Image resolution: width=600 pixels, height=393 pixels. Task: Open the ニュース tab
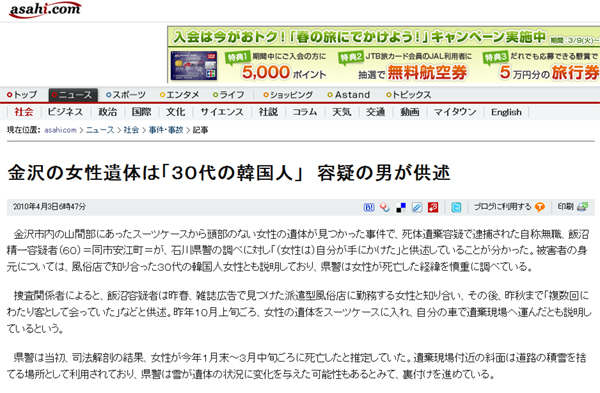(73, 95)
